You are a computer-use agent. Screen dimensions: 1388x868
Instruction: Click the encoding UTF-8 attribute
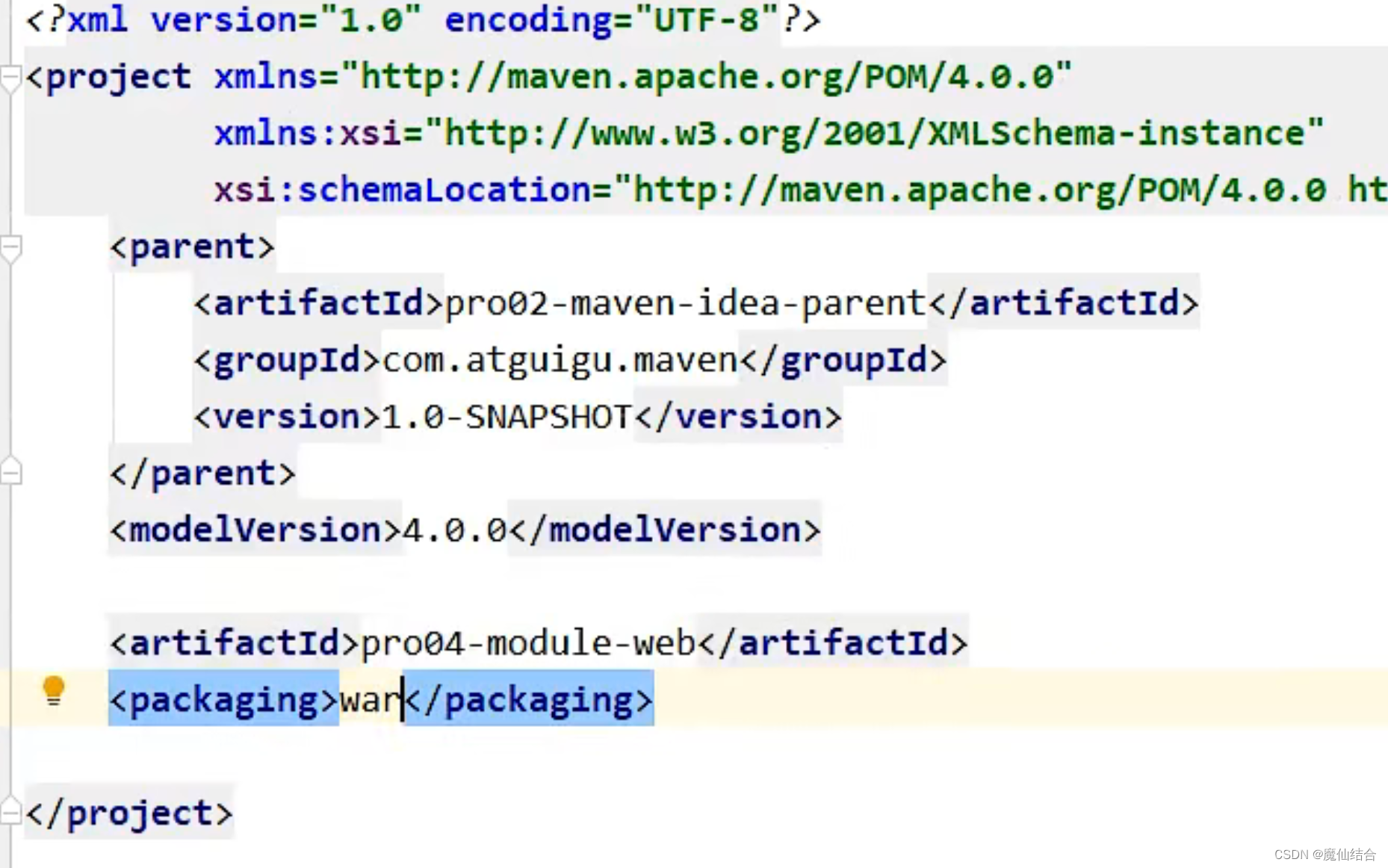point(613,20)
